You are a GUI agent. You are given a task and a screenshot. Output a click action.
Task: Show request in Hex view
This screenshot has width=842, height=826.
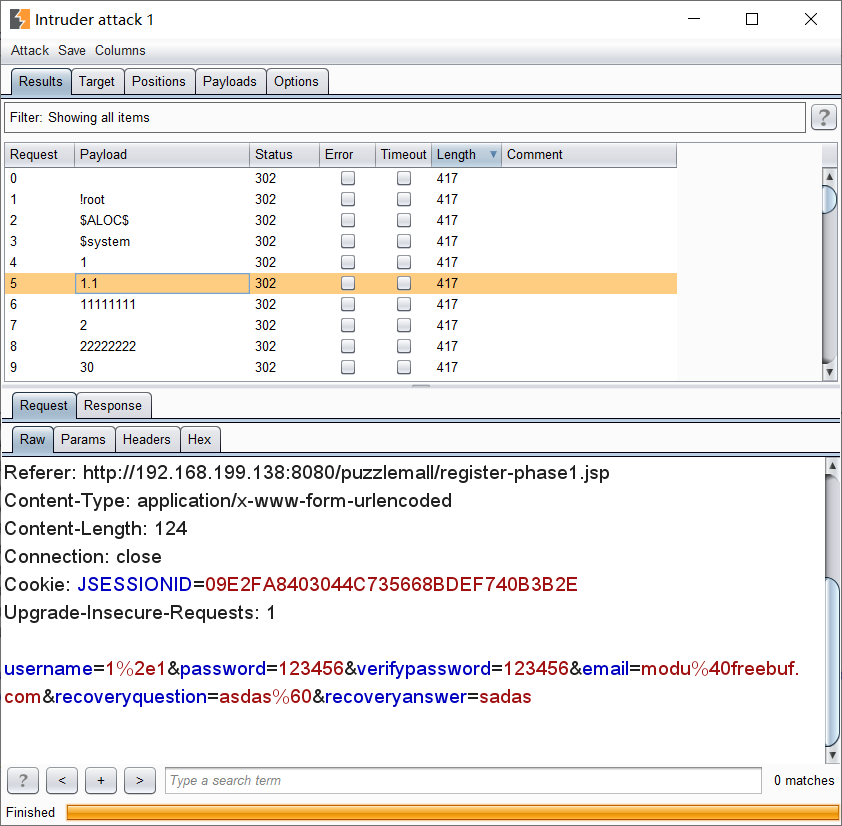pyautogui.click(x=200, y=439)
